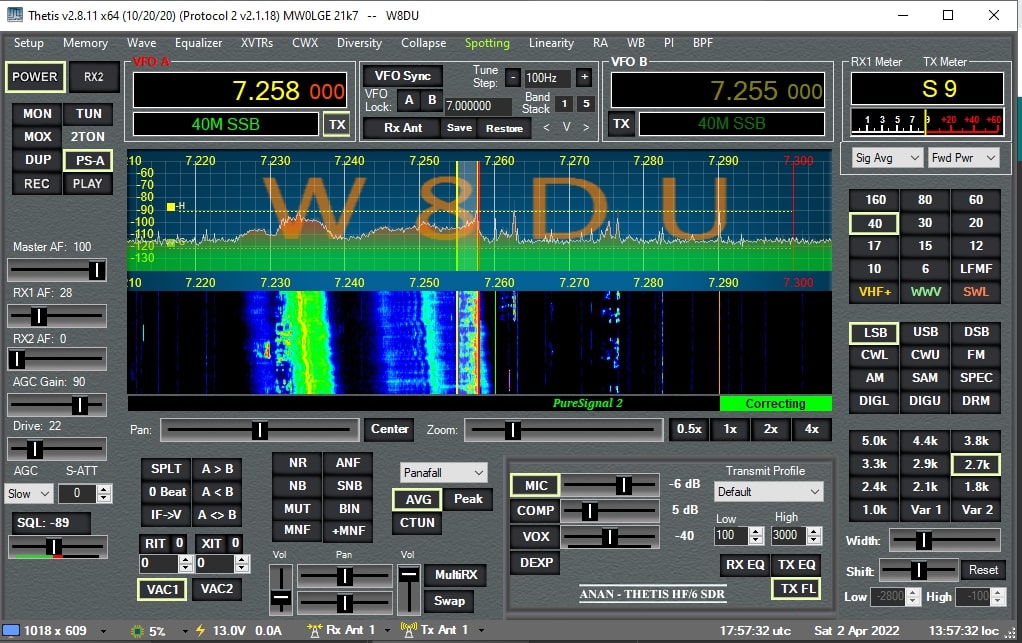Viewport: 1022px width, 643px height.
Task: Toggle the MON monitor button
Action: click(x=37, y=114)
